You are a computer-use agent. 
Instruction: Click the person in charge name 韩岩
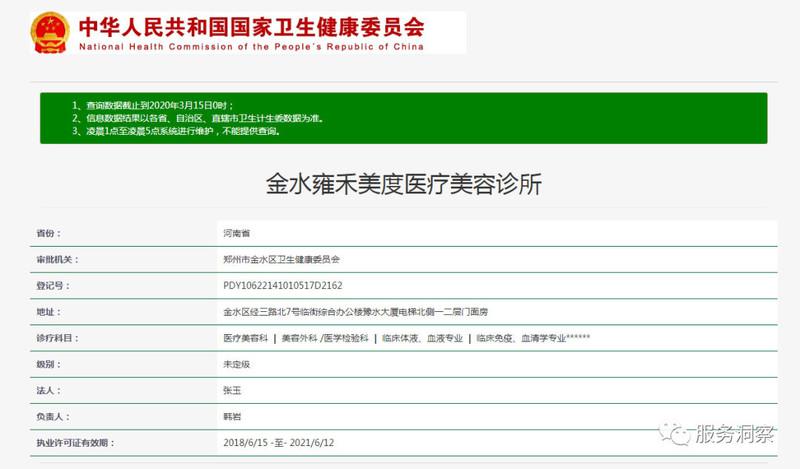233,416
